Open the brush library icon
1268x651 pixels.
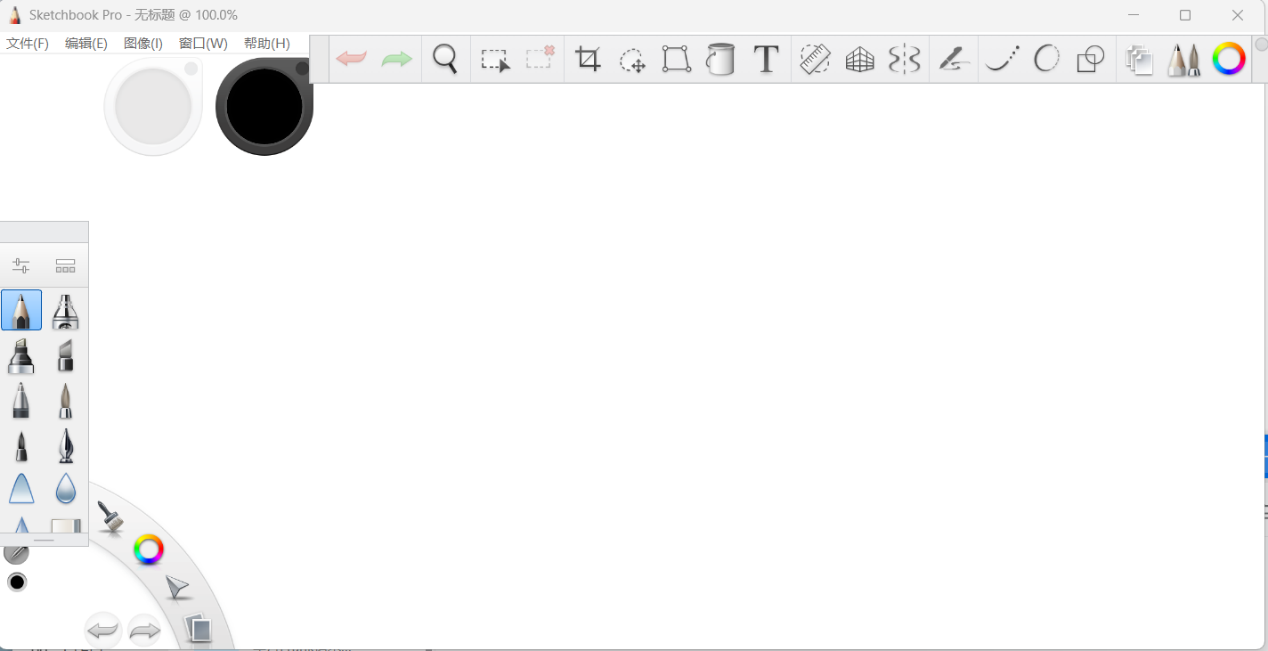click(66, 266)
